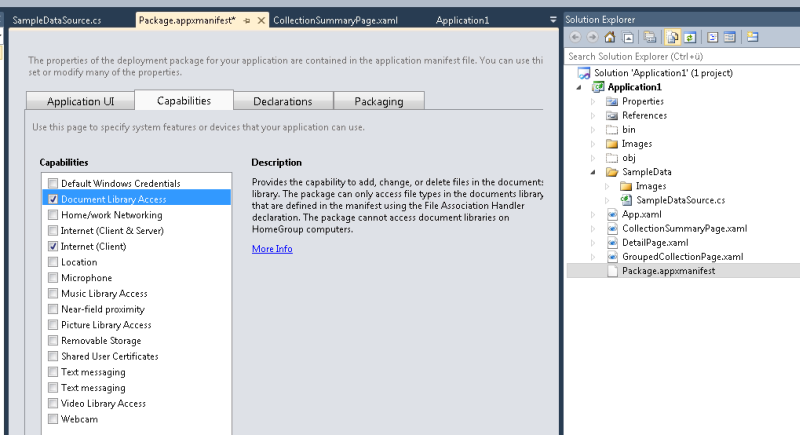
Task: Click the Home icon in Solution Explorer
Action: pyautogui.click(x=611, y=37)
